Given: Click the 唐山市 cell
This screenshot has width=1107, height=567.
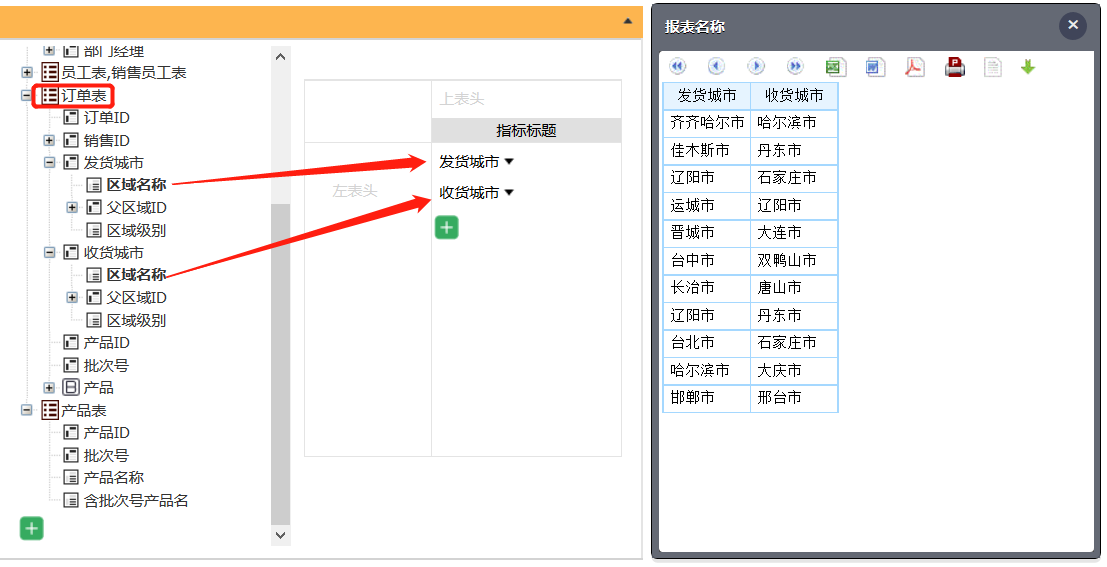Looking at the screenshot, I should point(794,288).
